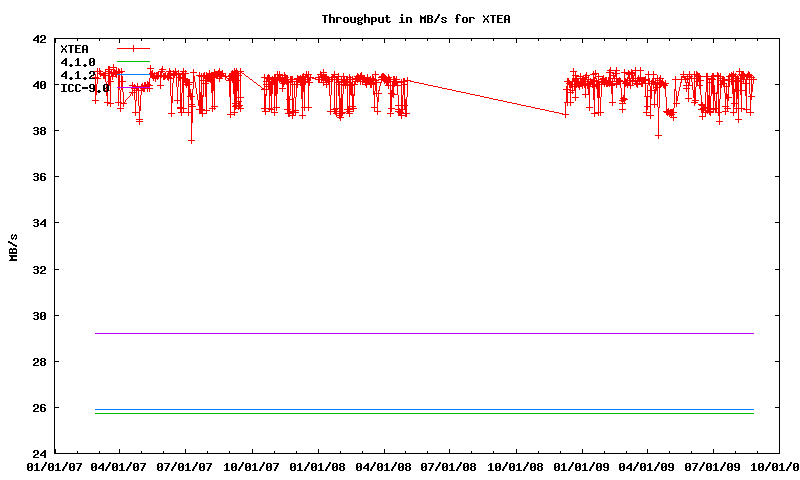The width and height of the screenshot is (800, 480).
Task: Select the 4.1.0 legend entry
Action: tap(78, 62)
